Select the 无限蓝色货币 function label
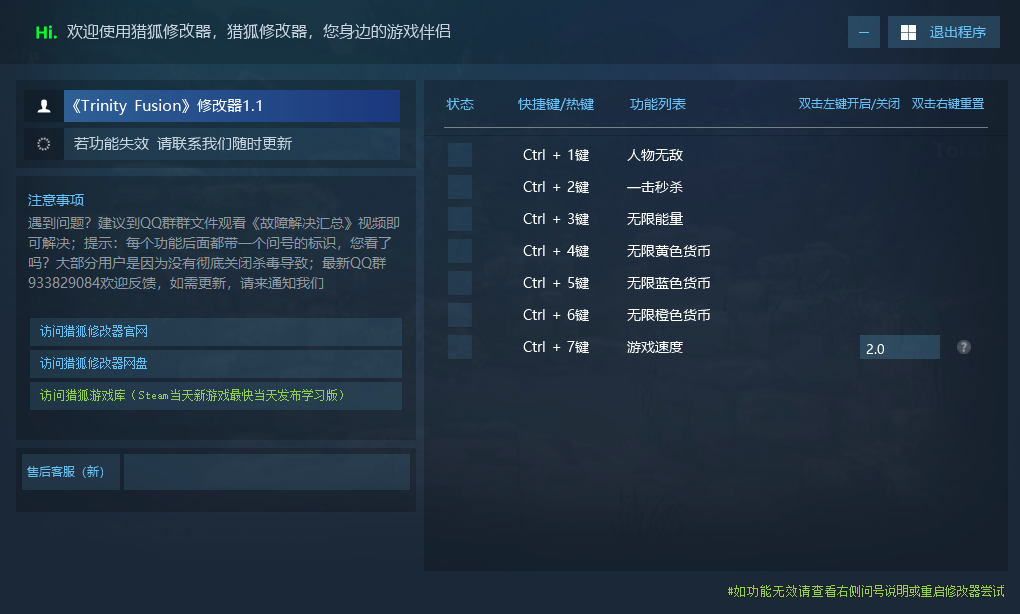Viewport: 1020px width, 614px height. click(668, 283)
